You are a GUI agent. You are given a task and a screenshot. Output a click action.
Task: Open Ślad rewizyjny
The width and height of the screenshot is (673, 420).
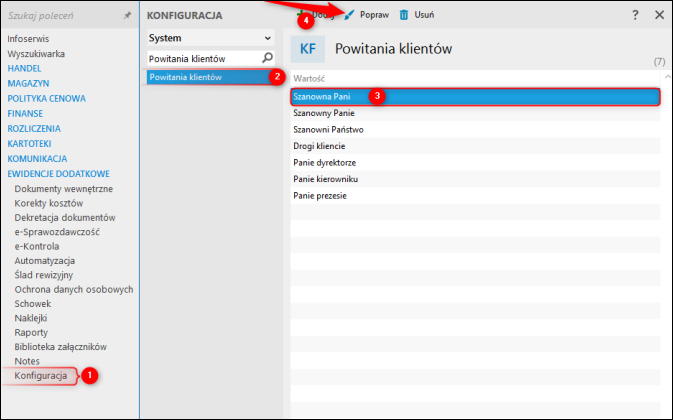(44, 275)
